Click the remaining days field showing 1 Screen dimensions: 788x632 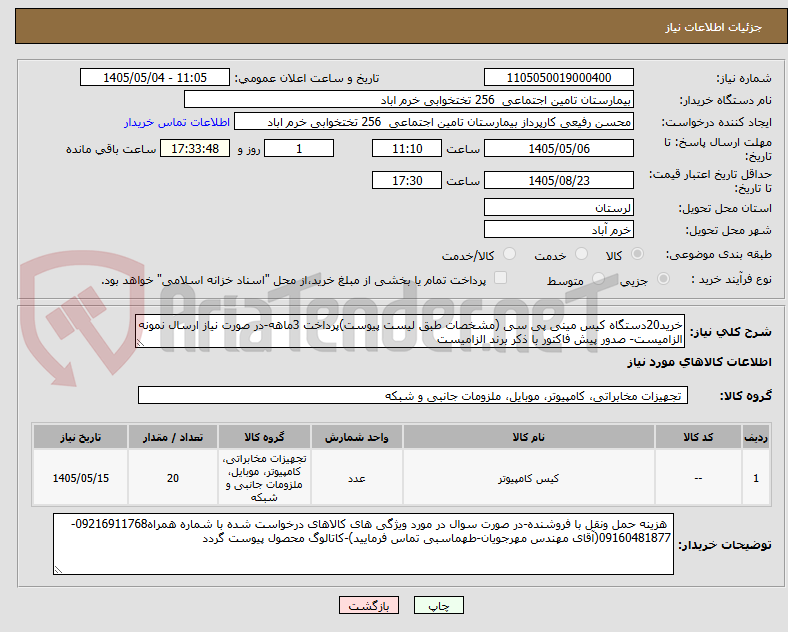[299, 148]
